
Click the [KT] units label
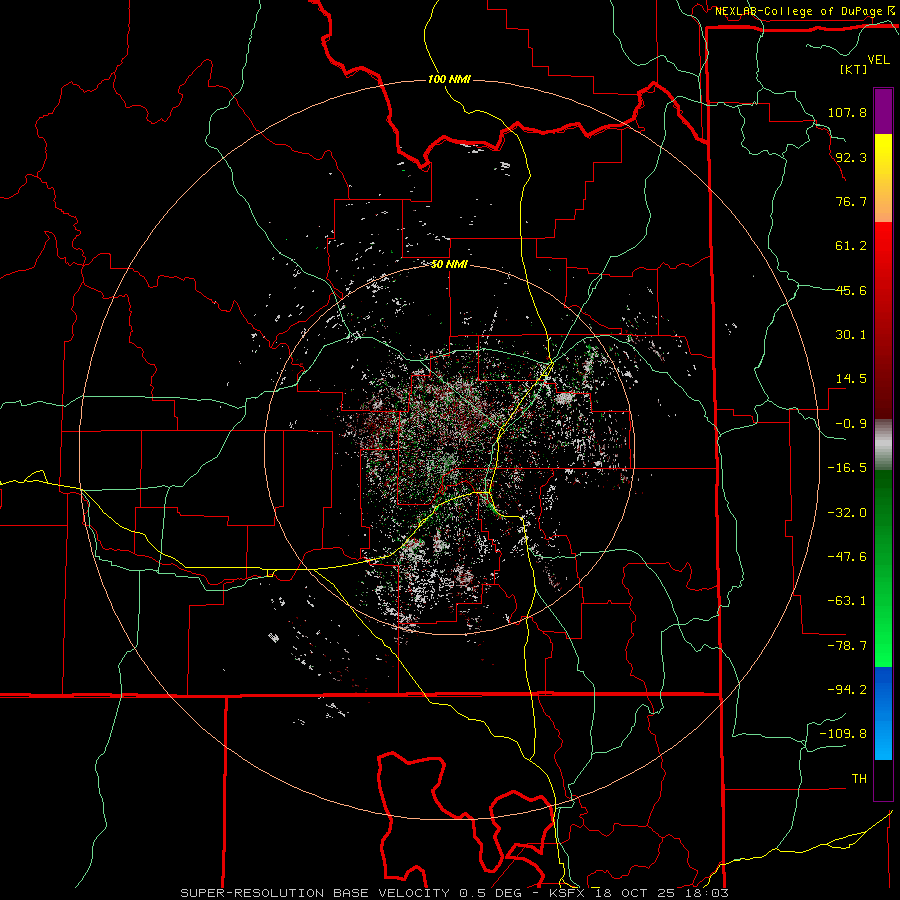point(853,69)
